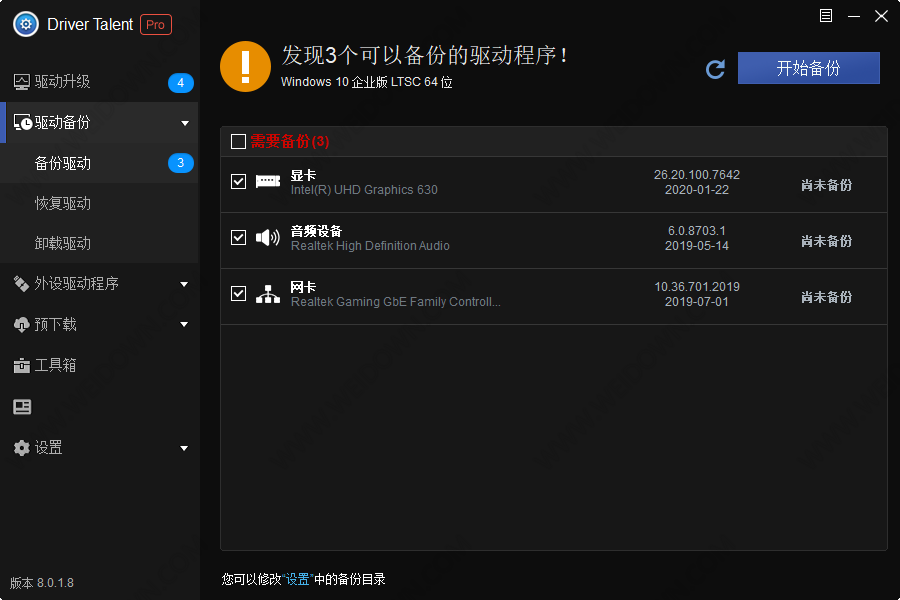Screen dimensions: 900x600
Task: Click the 2019-05-14 date value
Action: pyautogui.click(x=697, y=246)
